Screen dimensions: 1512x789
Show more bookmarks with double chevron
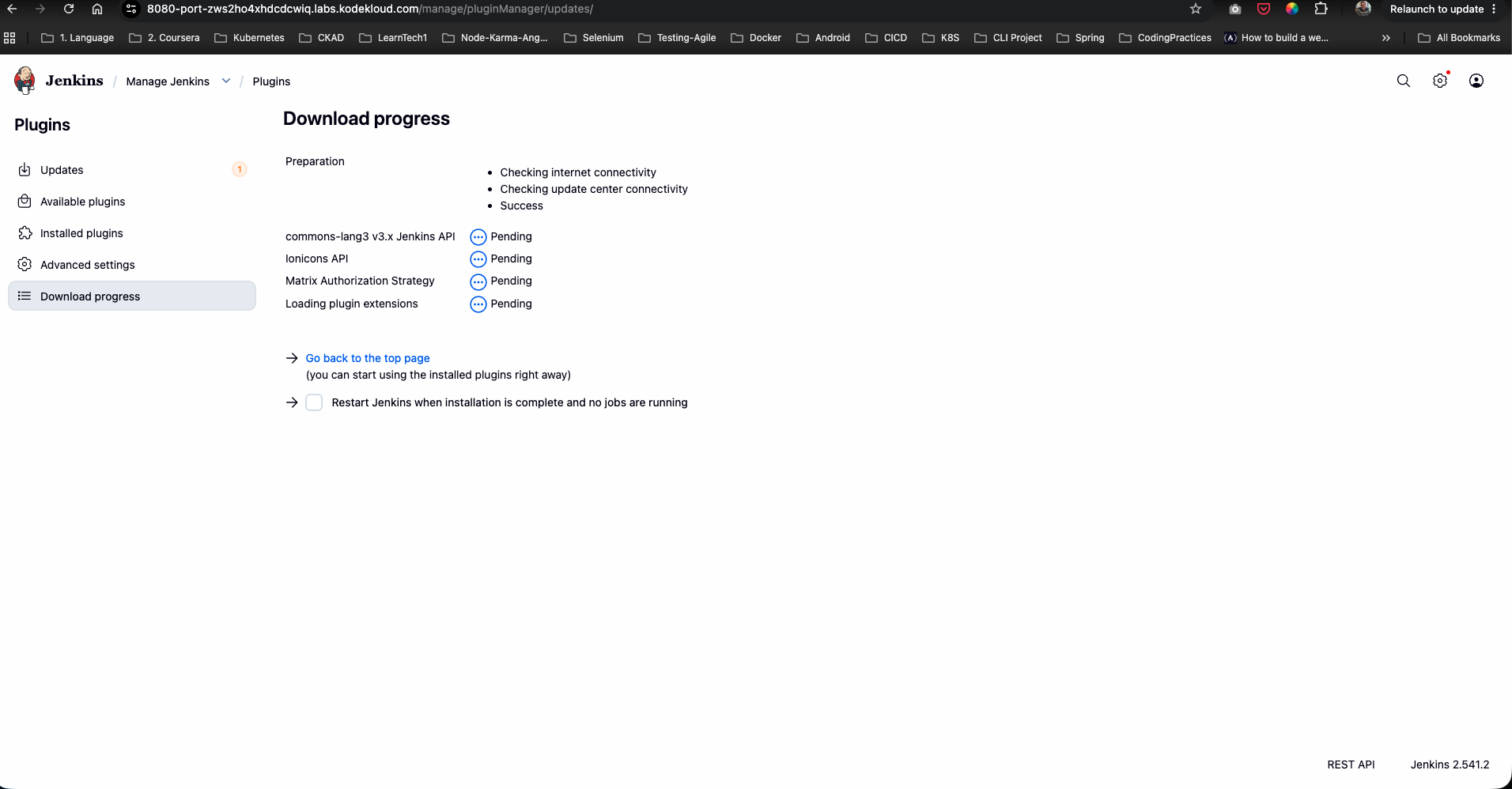(x=1385, y=38)
